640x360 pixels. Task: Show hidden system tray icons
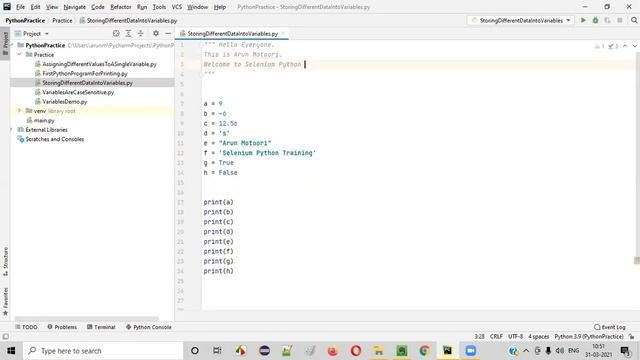tap(526, 351)
